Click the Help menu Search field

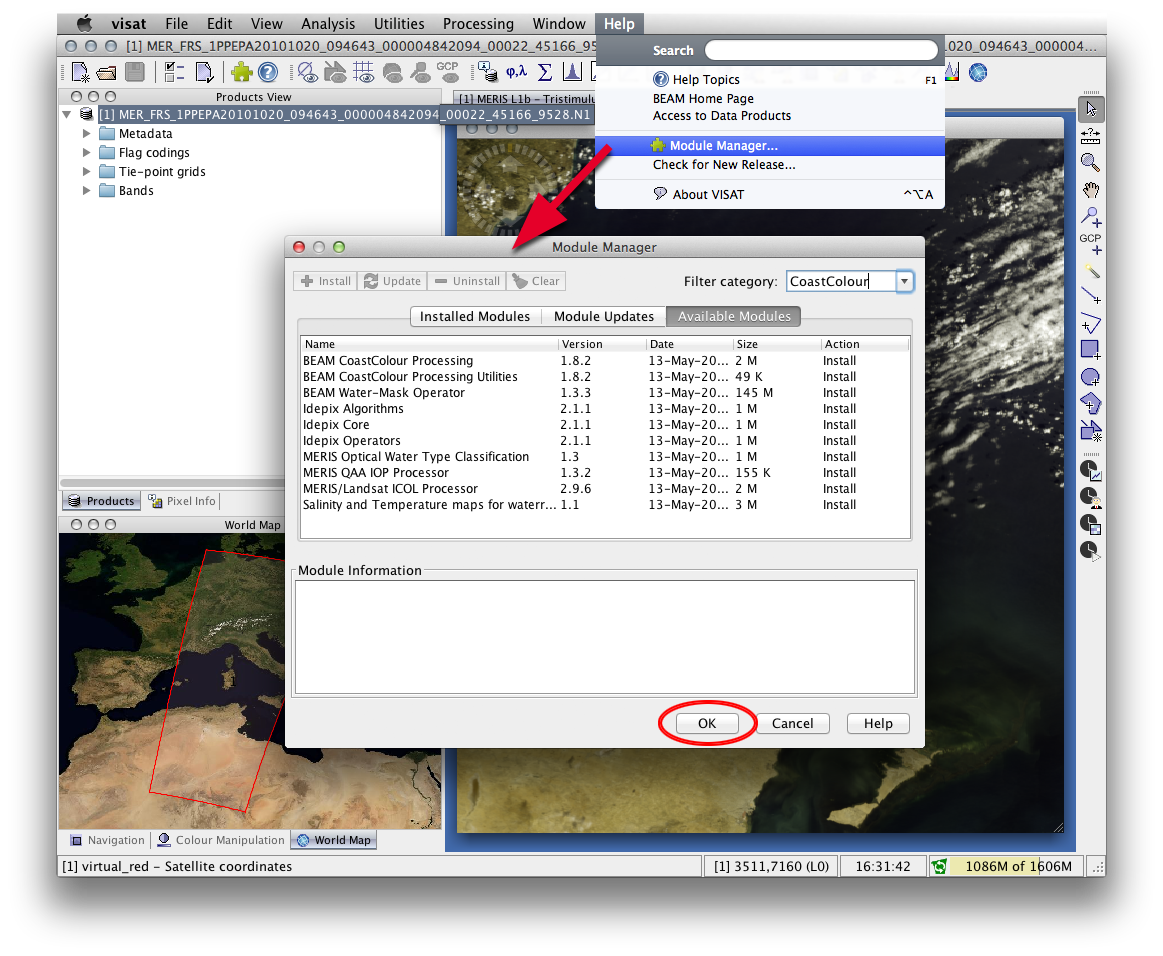pyautogui.click(x=821, y=50)
